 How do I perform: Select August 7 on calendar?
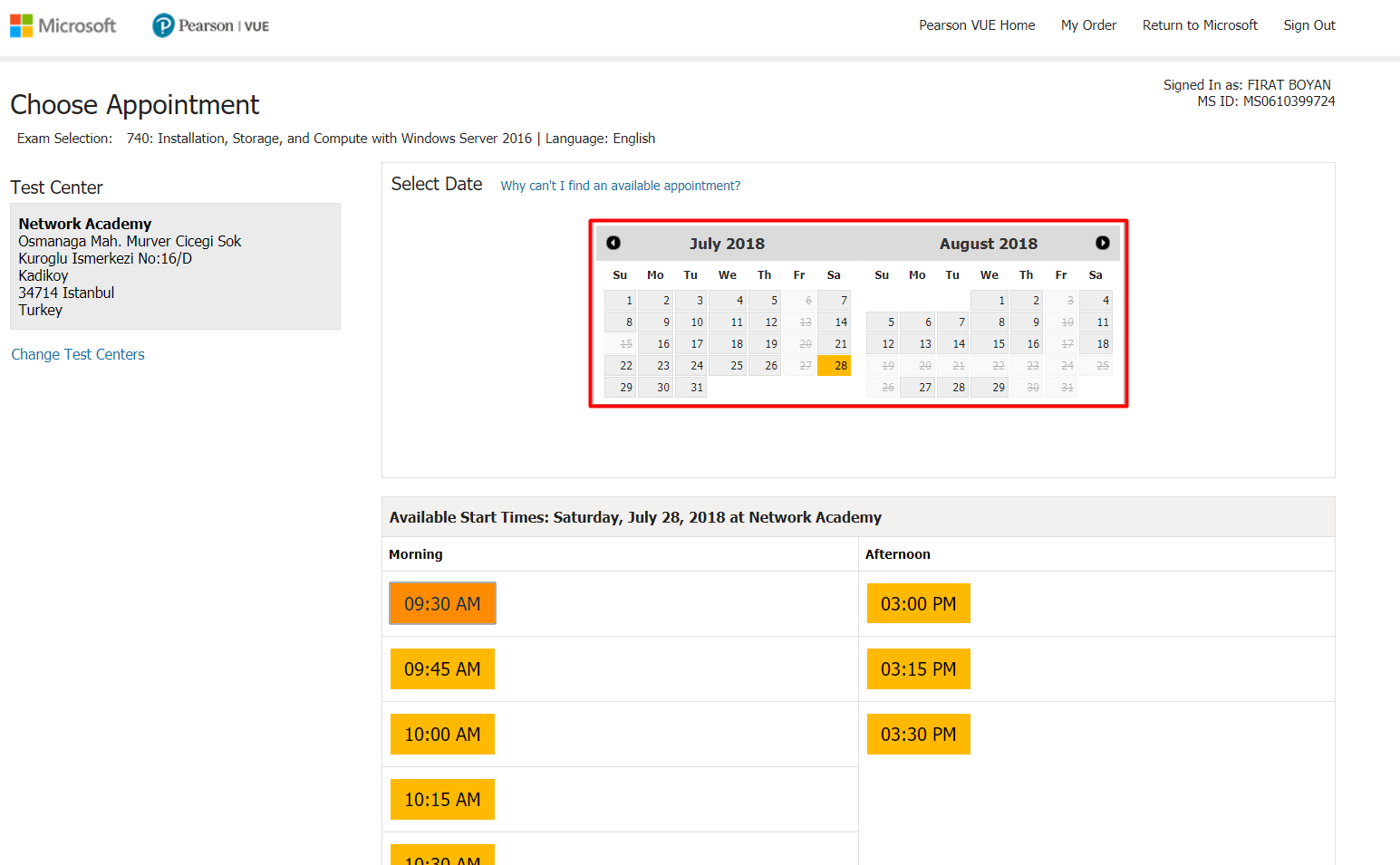click(x=952, y=322)
